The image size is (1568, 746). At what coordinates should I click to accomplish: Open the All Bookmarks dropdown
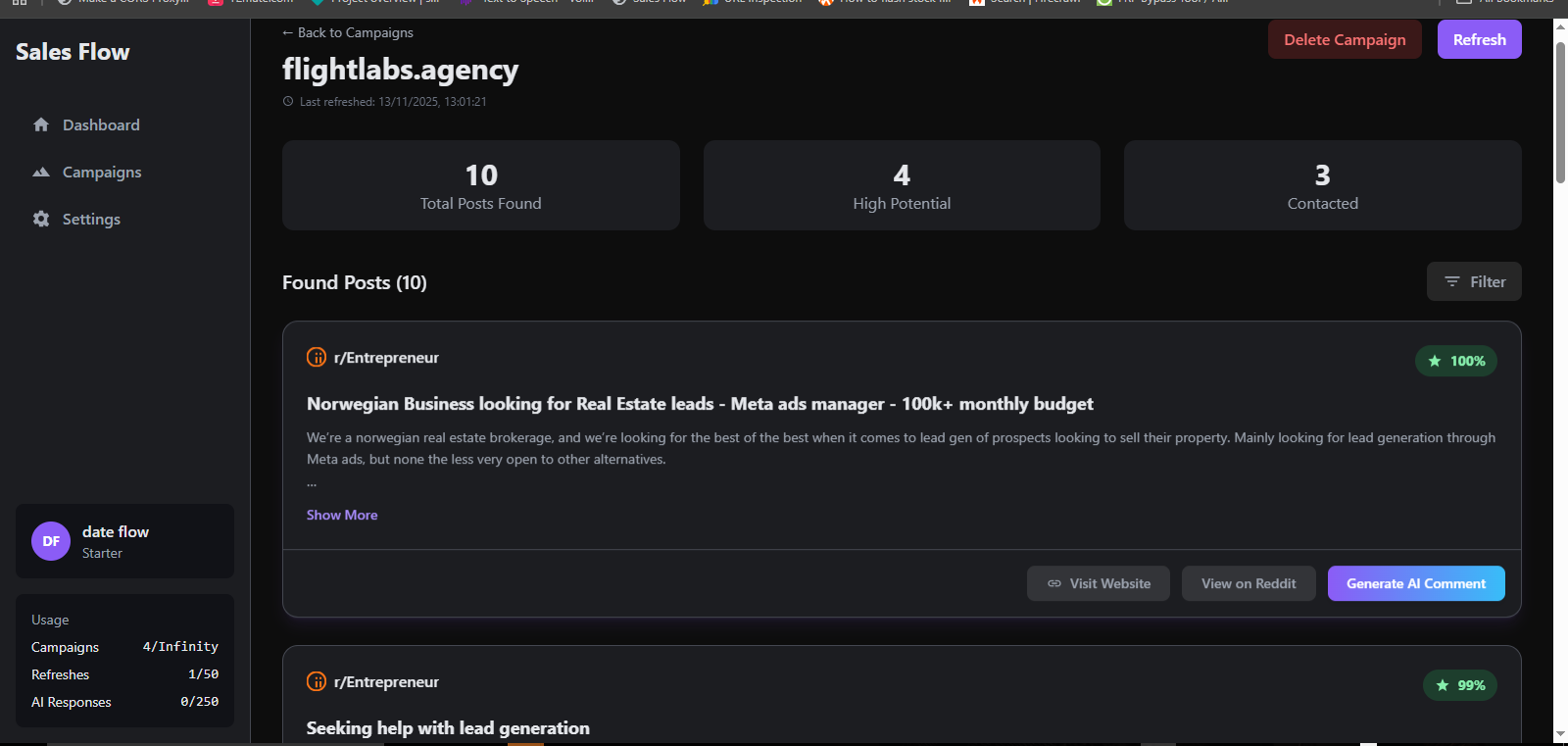[x=1506, y=2]
